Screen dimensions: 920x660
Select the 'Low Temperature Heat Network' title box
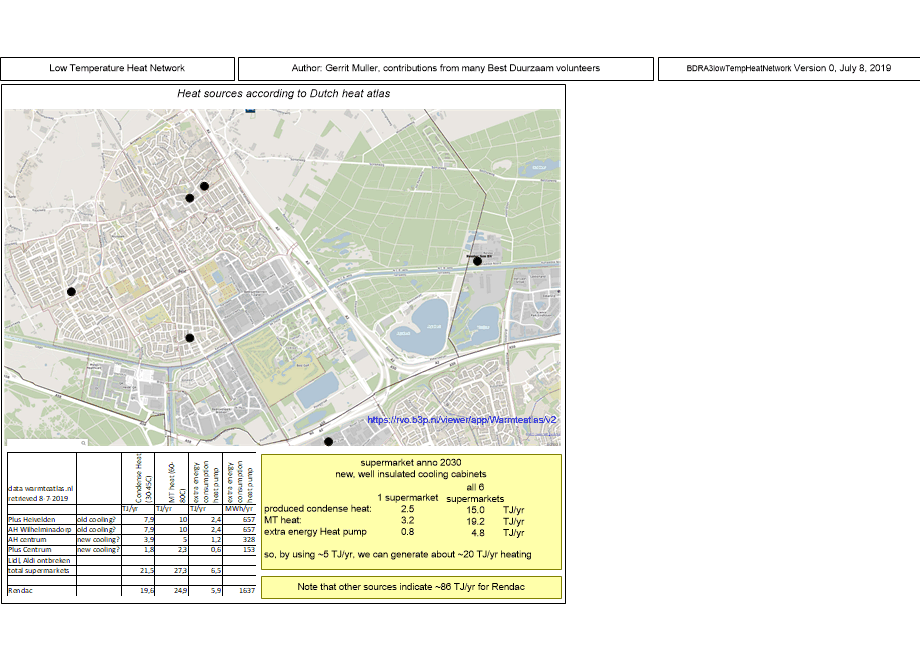click(x=117, y=69)
